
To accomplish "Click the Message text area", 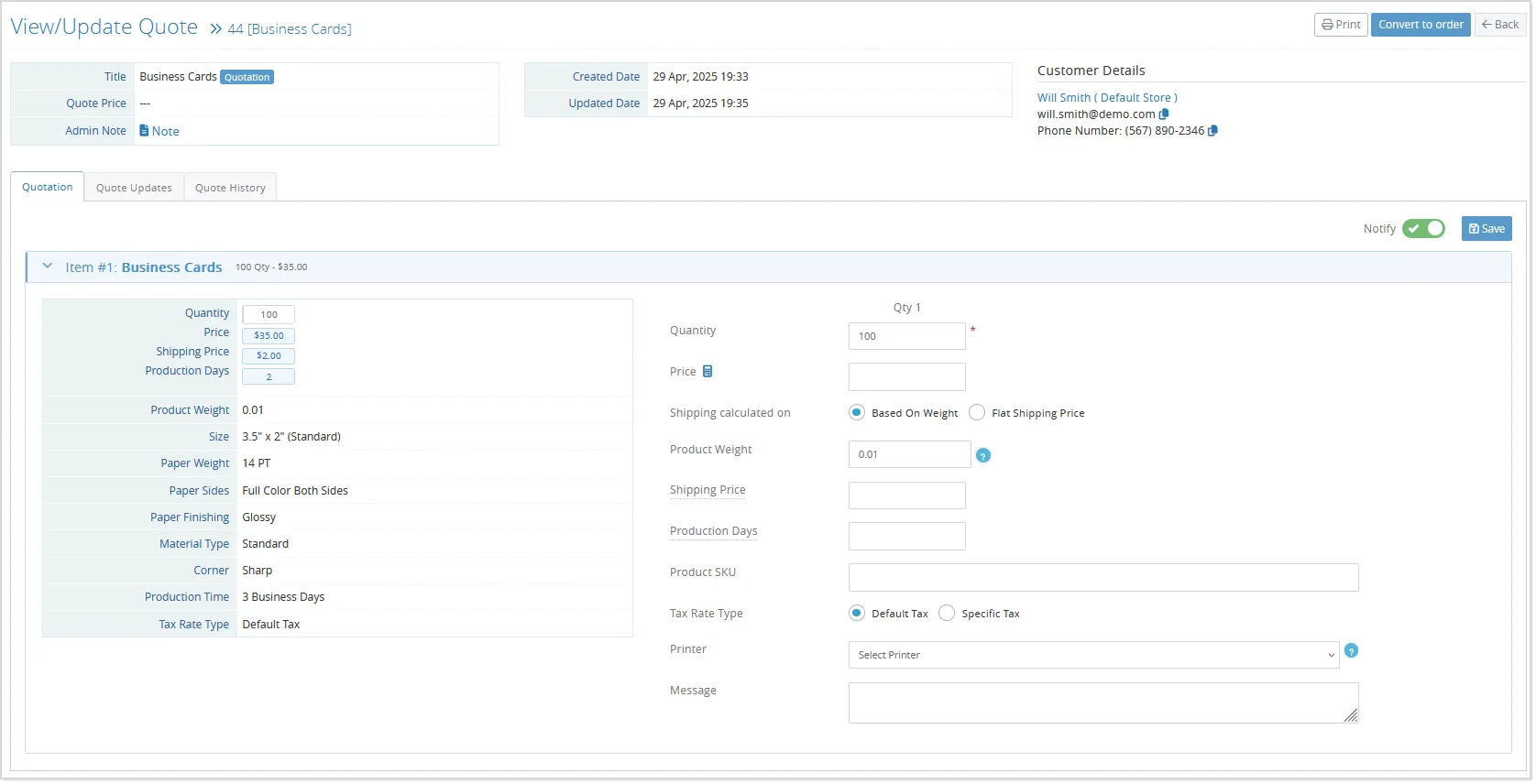I will (1103, 703).
